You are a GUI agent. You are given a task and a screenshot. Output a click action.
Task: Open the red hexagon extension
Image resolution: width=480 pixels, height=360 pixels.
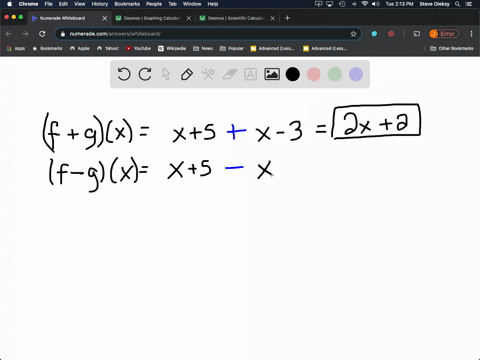tap(391, 34)
